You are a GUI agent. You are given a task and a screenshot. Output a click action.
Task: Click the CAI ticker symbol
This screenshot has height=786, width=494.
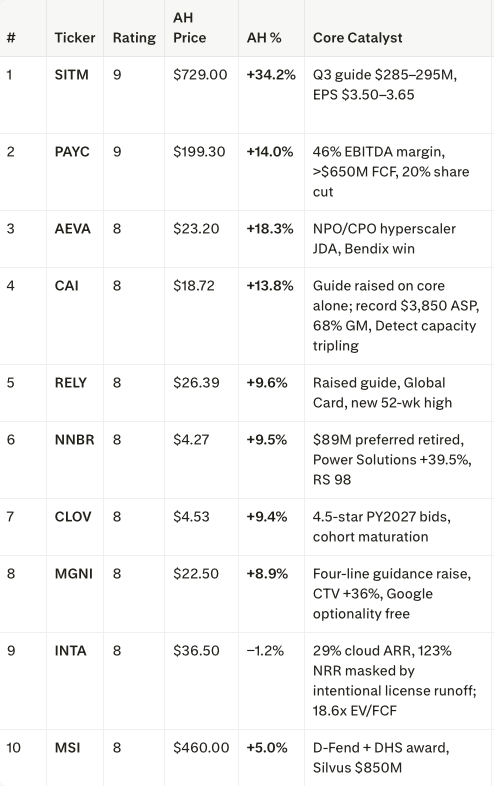(67, 286)
